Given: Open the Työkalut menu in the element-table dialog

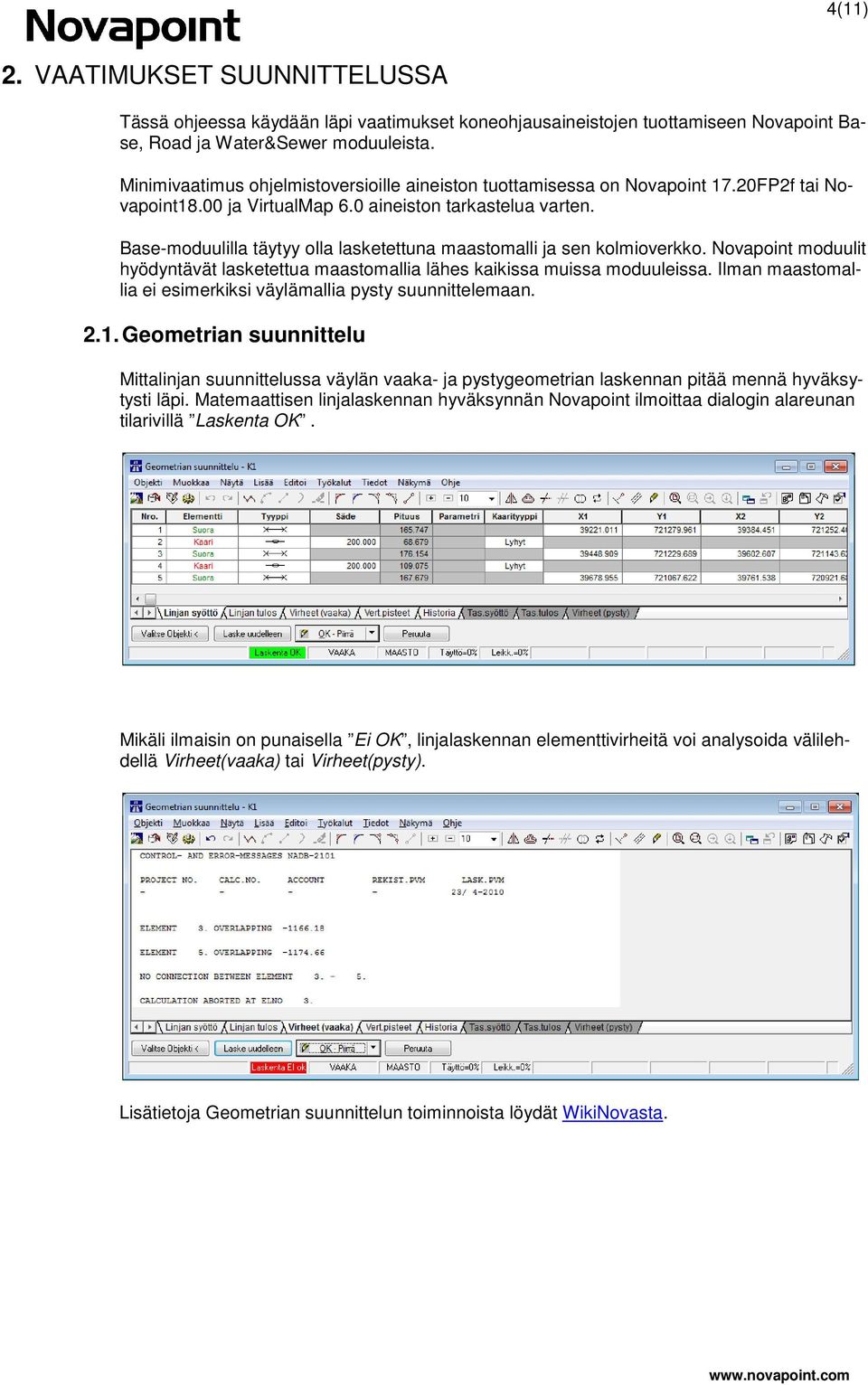Looking at the screenshot, I should click(x=335, y=483).
